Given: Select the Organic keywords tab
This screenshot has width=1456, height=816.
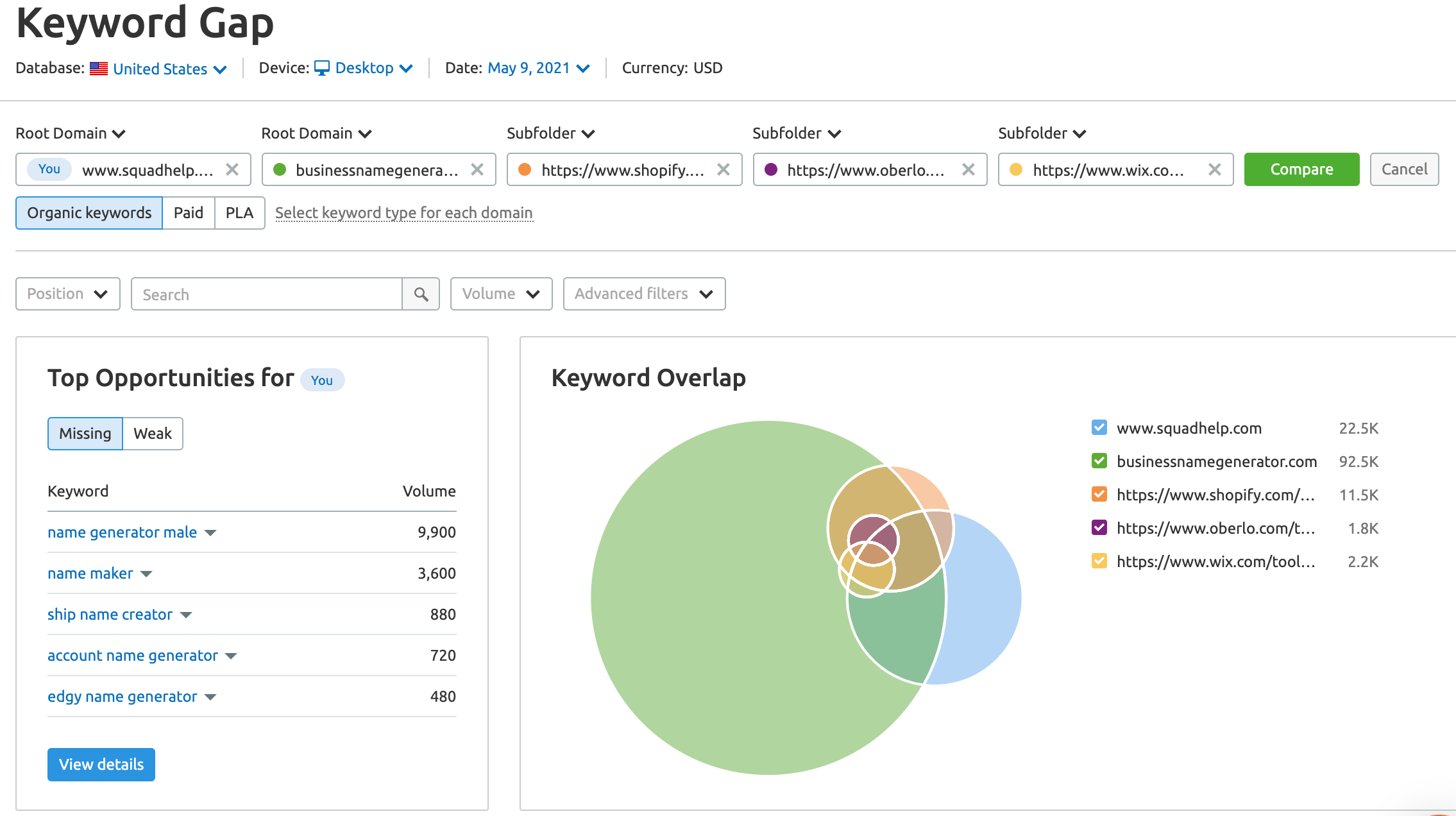Looking at the screenshot, I should tap(89, 213).
